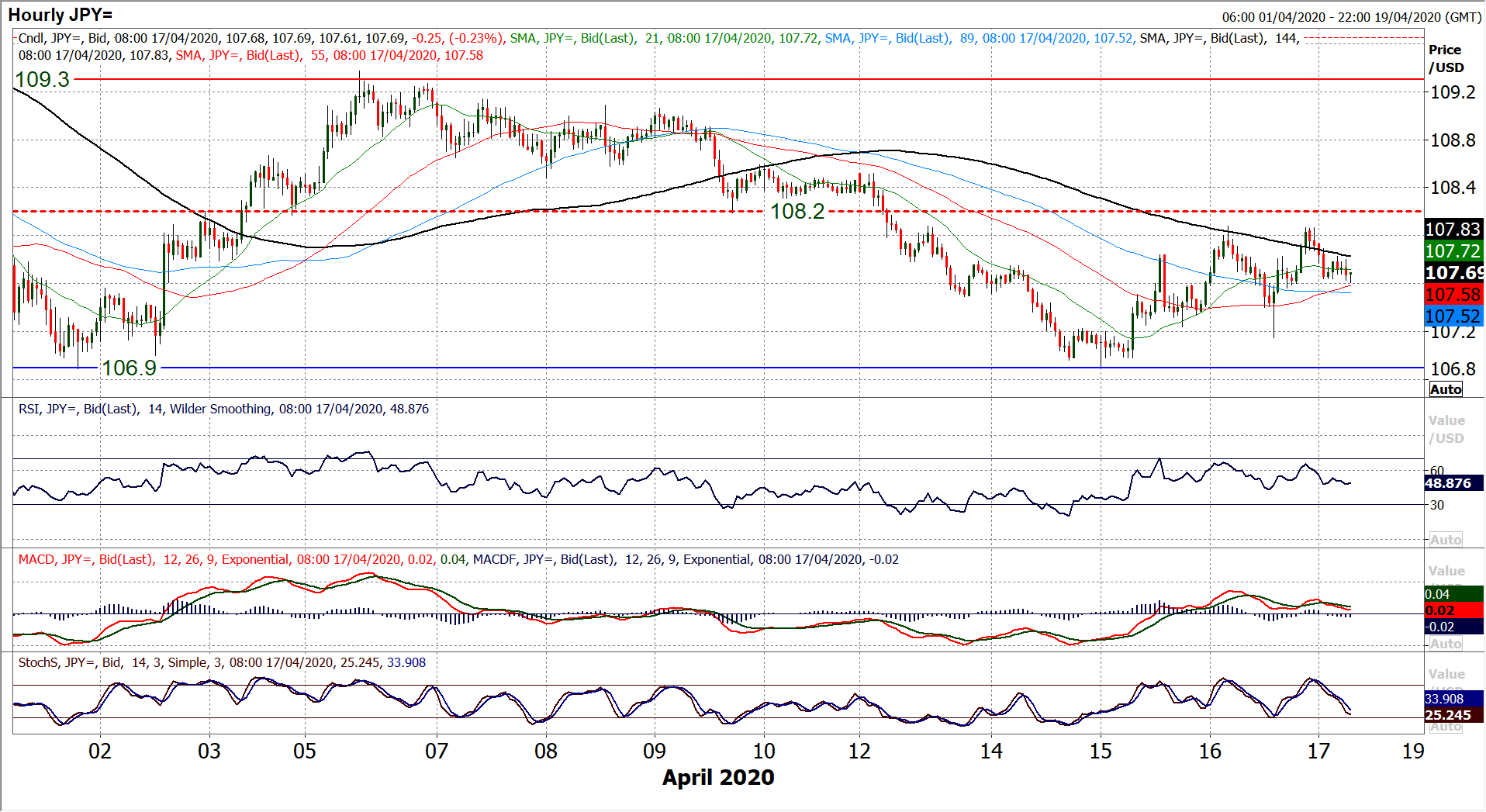Click the 108.2 dashed level label
The image size is (1486, 812).
797,211
